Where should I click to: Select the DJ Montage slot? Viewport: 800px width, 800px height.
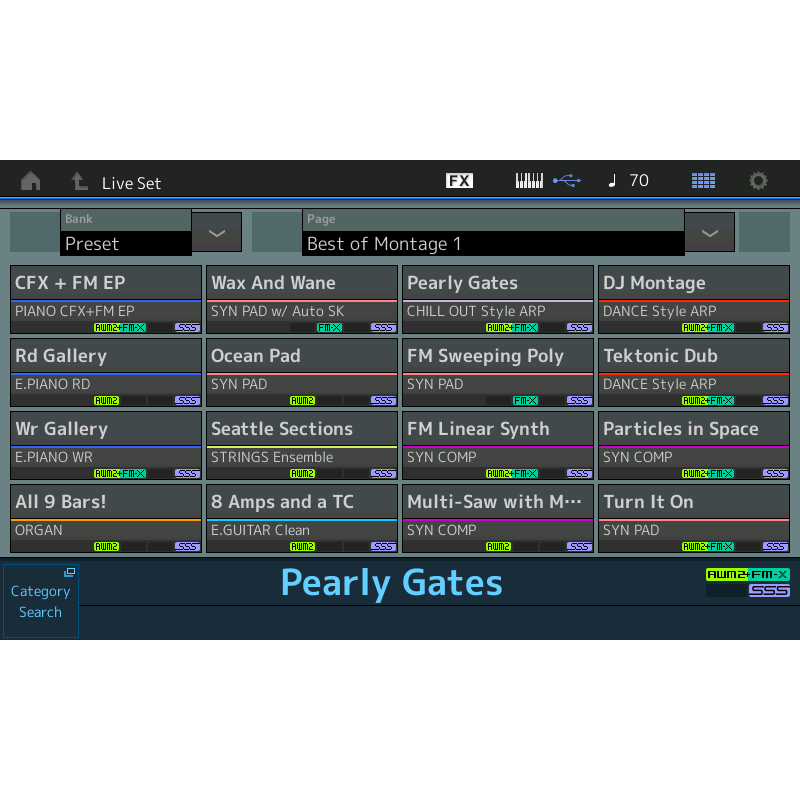point(694,299)
